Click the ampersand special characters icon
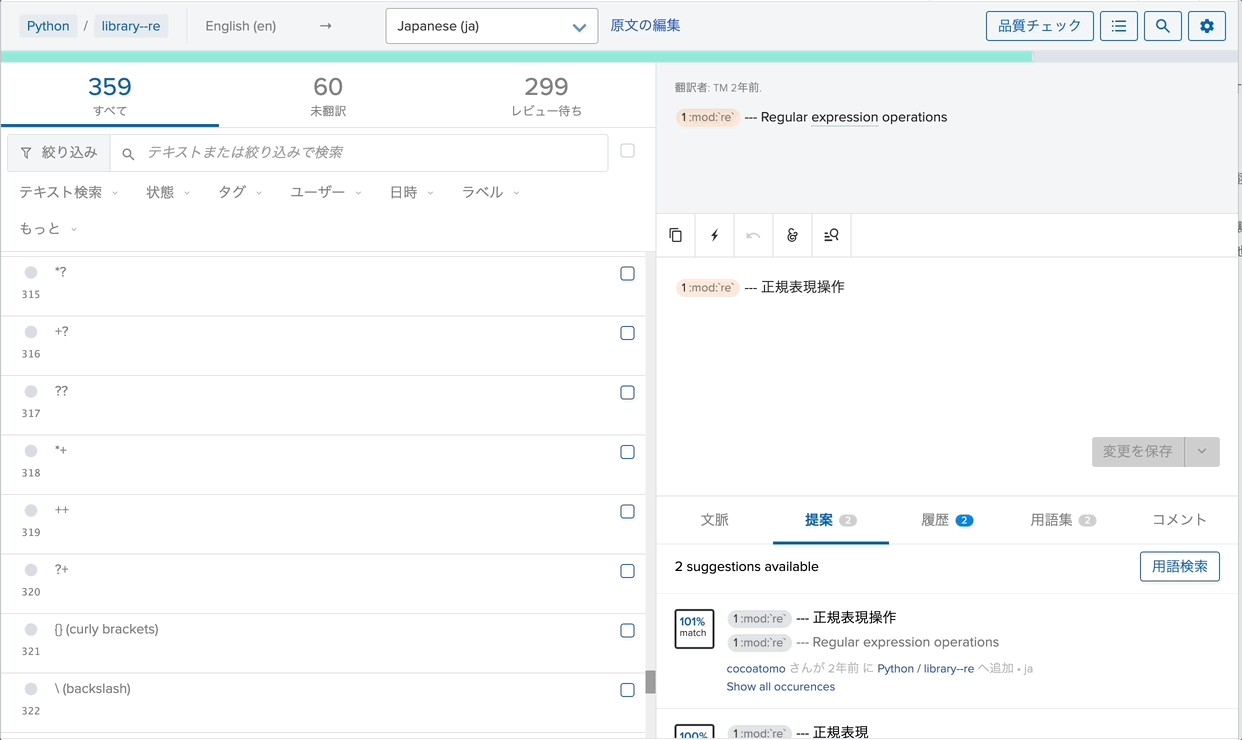This screenshot has width=1242, height=740. tap(792, 235)
